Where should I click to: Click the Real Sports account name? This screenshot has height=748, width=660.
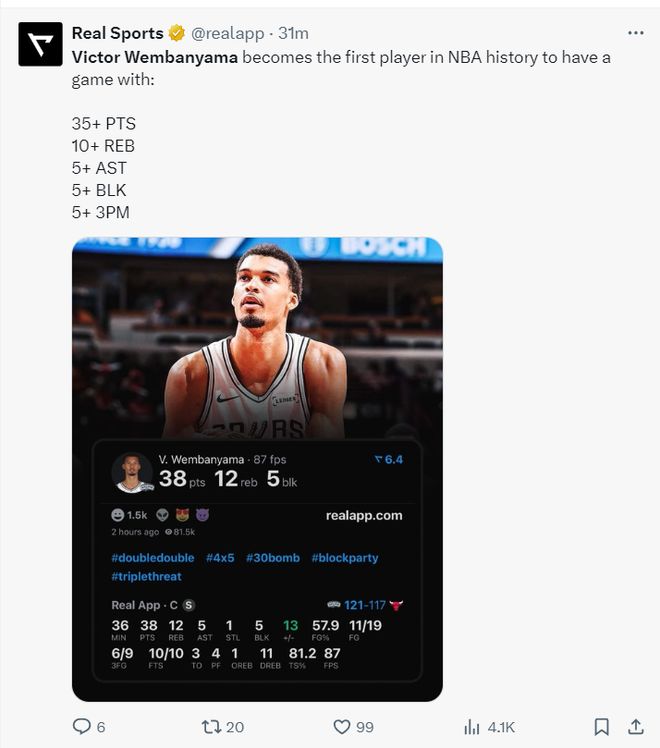[117, 33]
